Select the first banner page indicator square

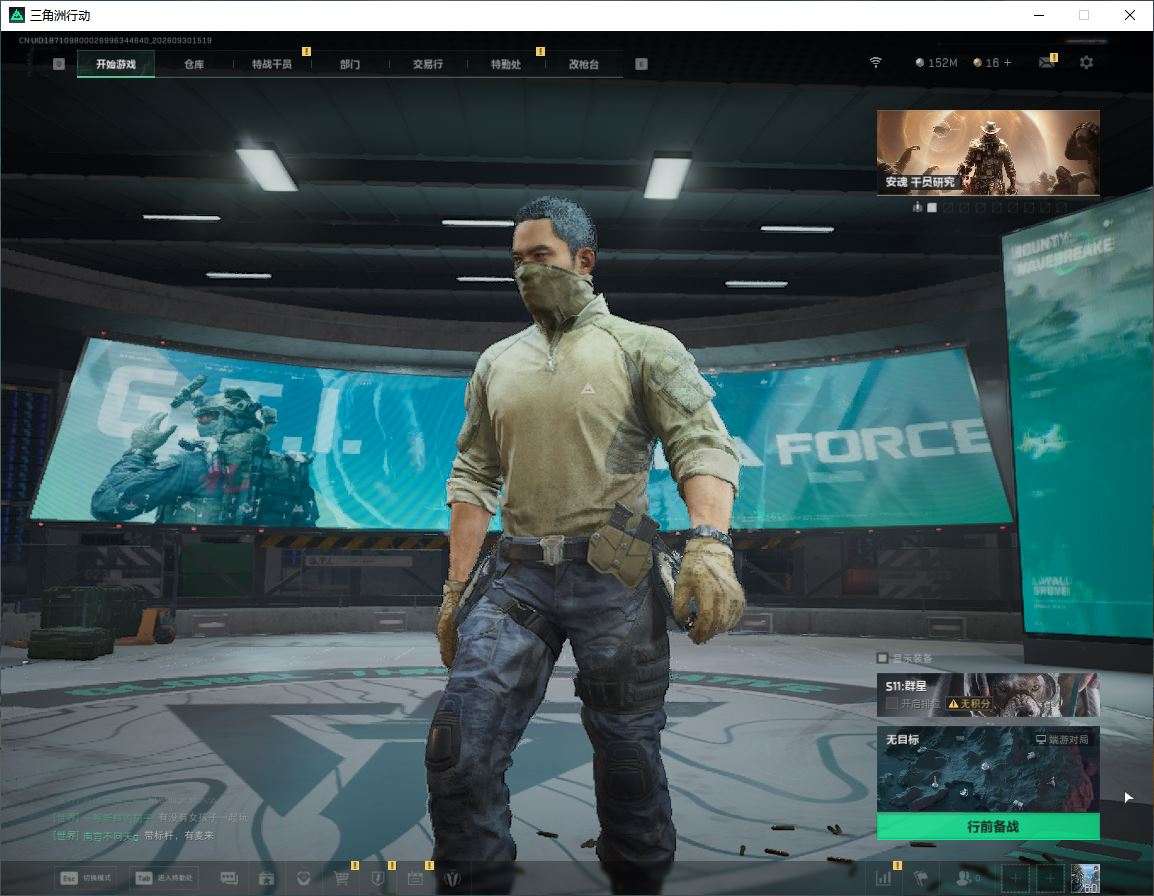click(932, 208)
